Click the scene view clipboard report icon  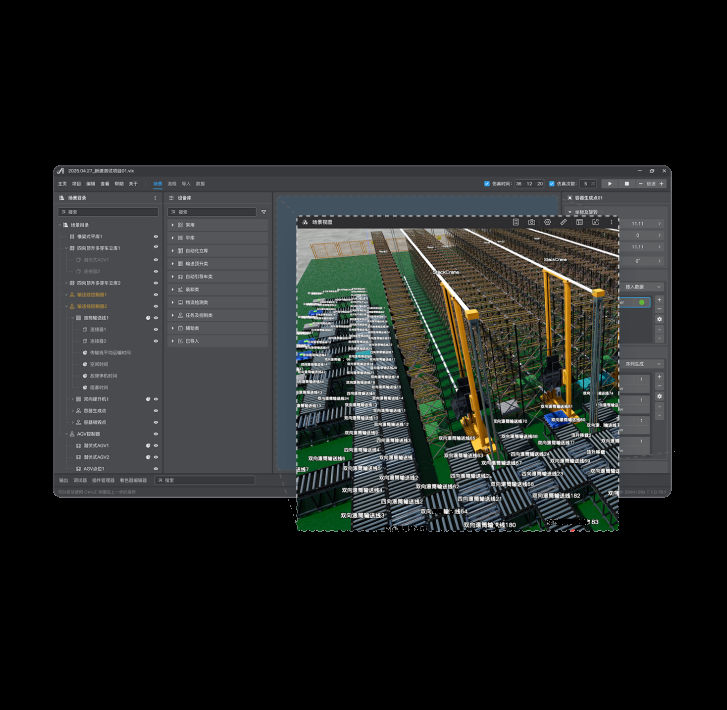point(516,222)
